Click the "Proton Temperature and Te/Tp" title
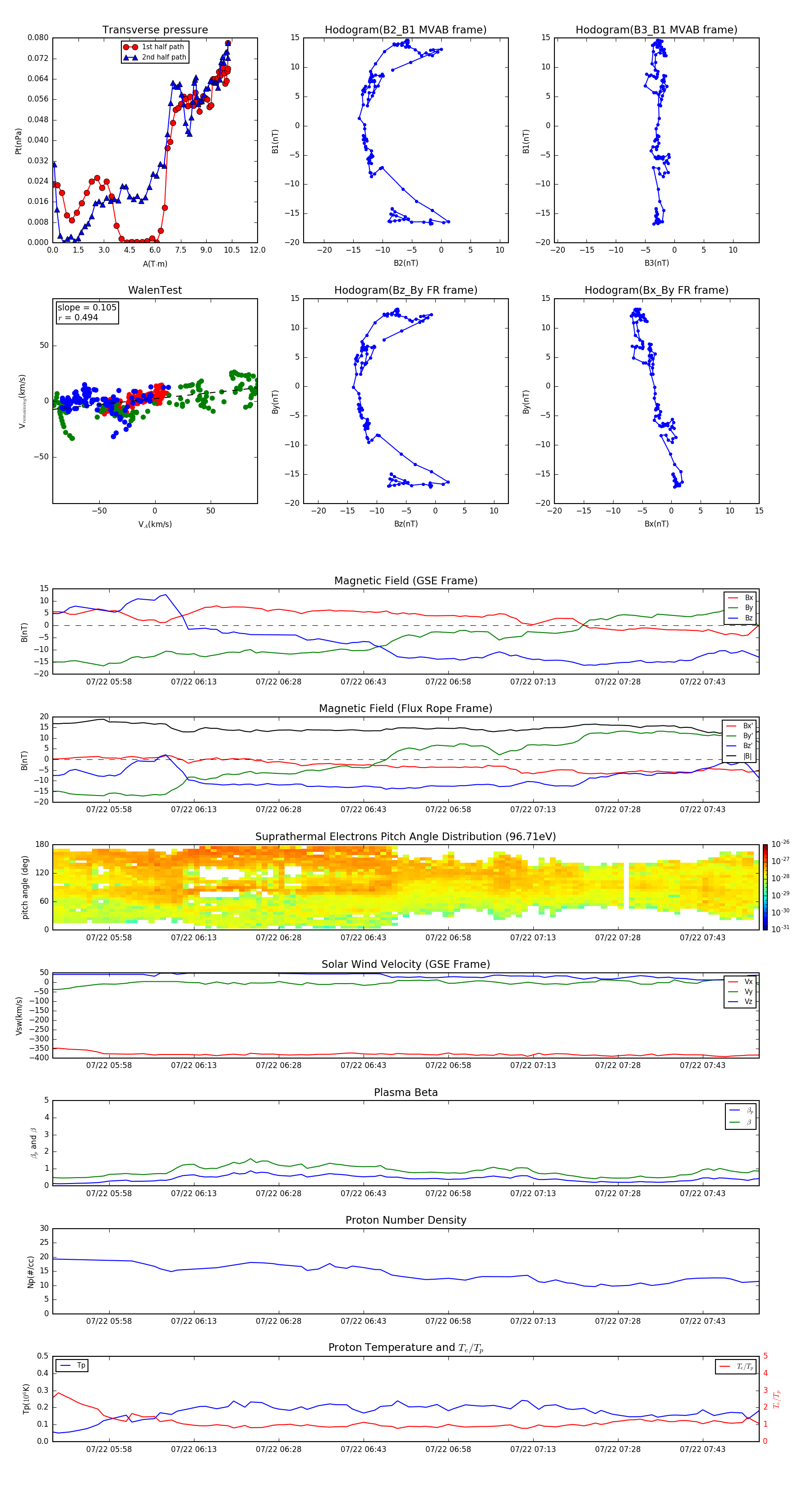 click(x=406, y=1348)
